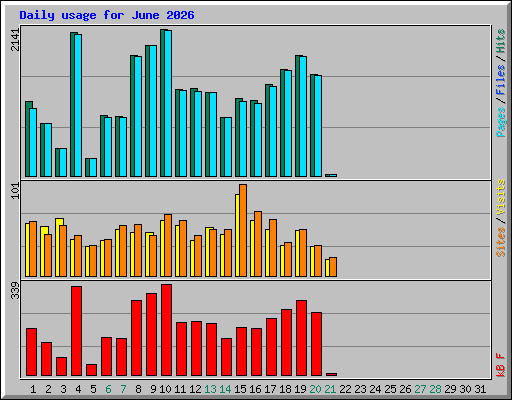The image size is (512, 400).
Task: Click the 2141 hits axis value
Action: coord(15,40)
